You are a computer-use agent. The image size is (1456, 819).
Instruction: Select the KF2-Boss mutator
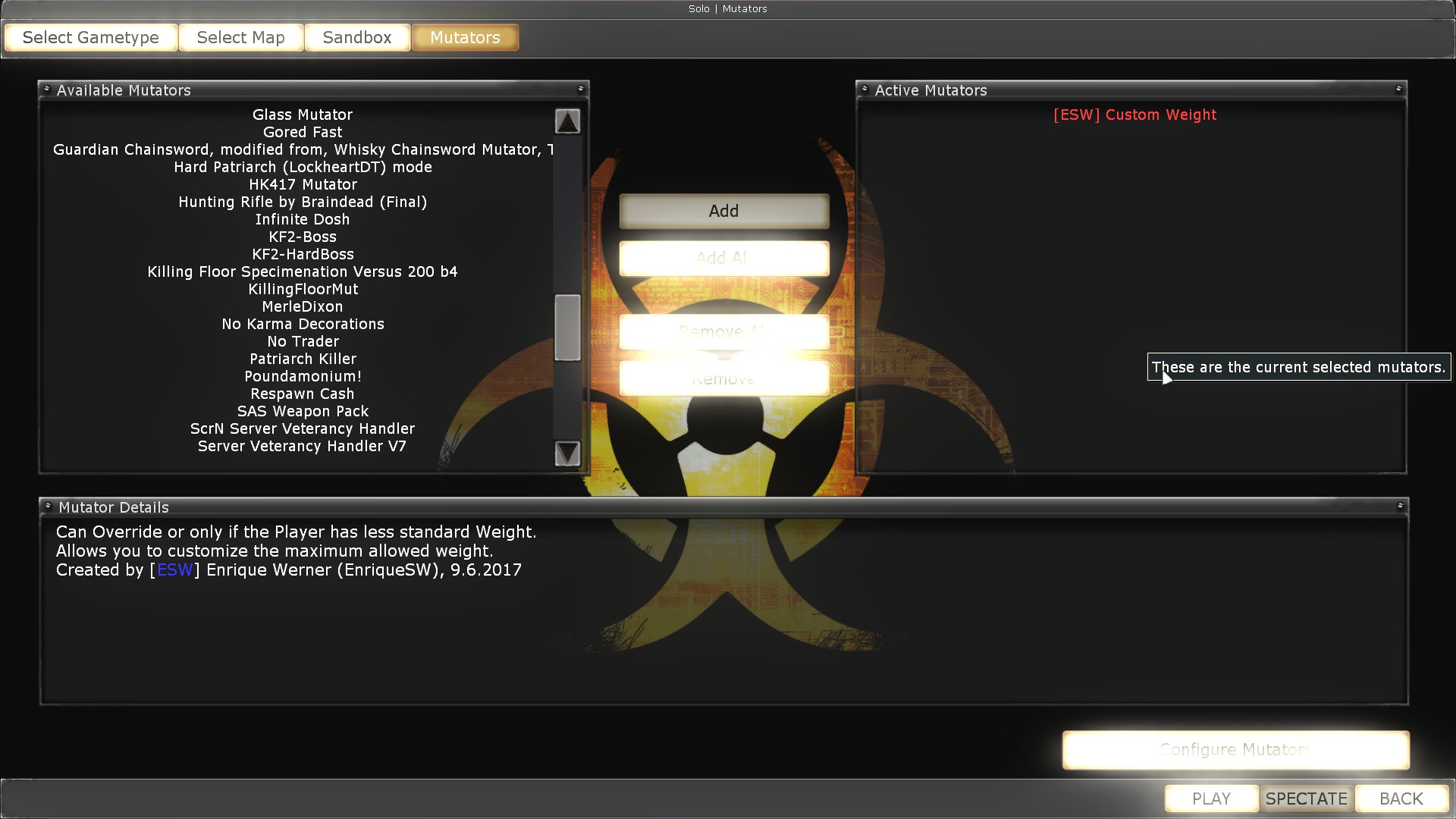pos(303,237)
